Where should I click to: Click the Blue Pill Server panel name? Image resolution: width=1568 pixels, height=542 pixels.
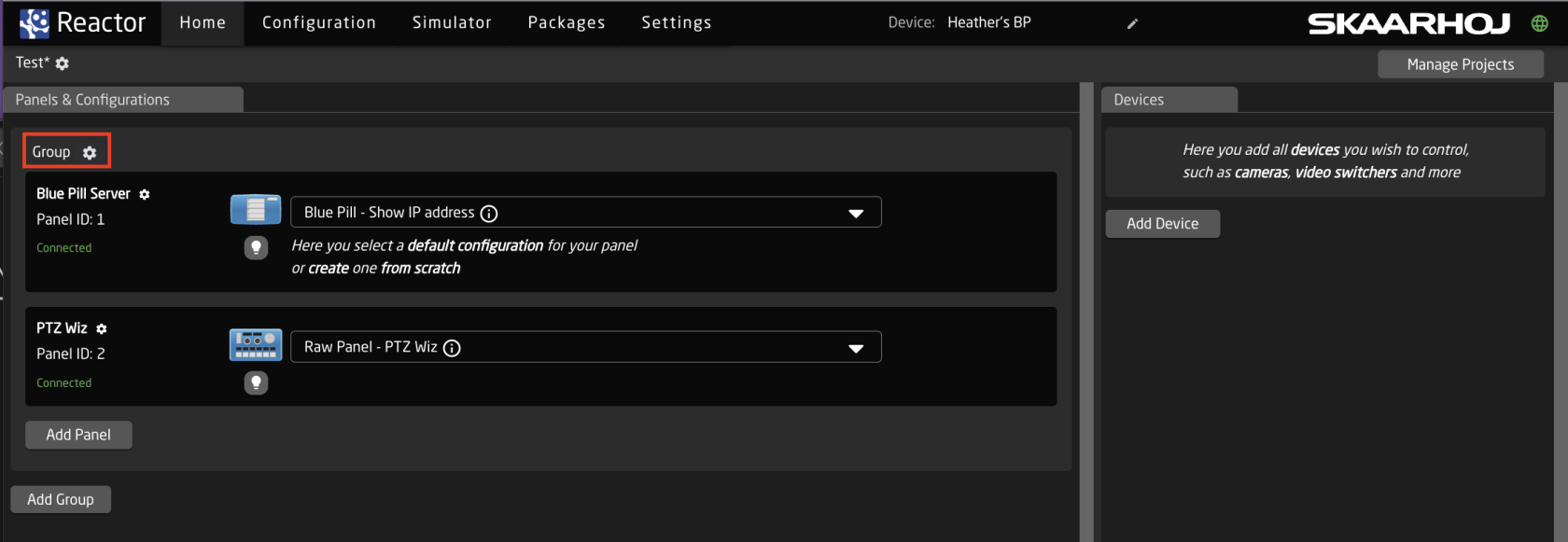click(x=83, y=194)
